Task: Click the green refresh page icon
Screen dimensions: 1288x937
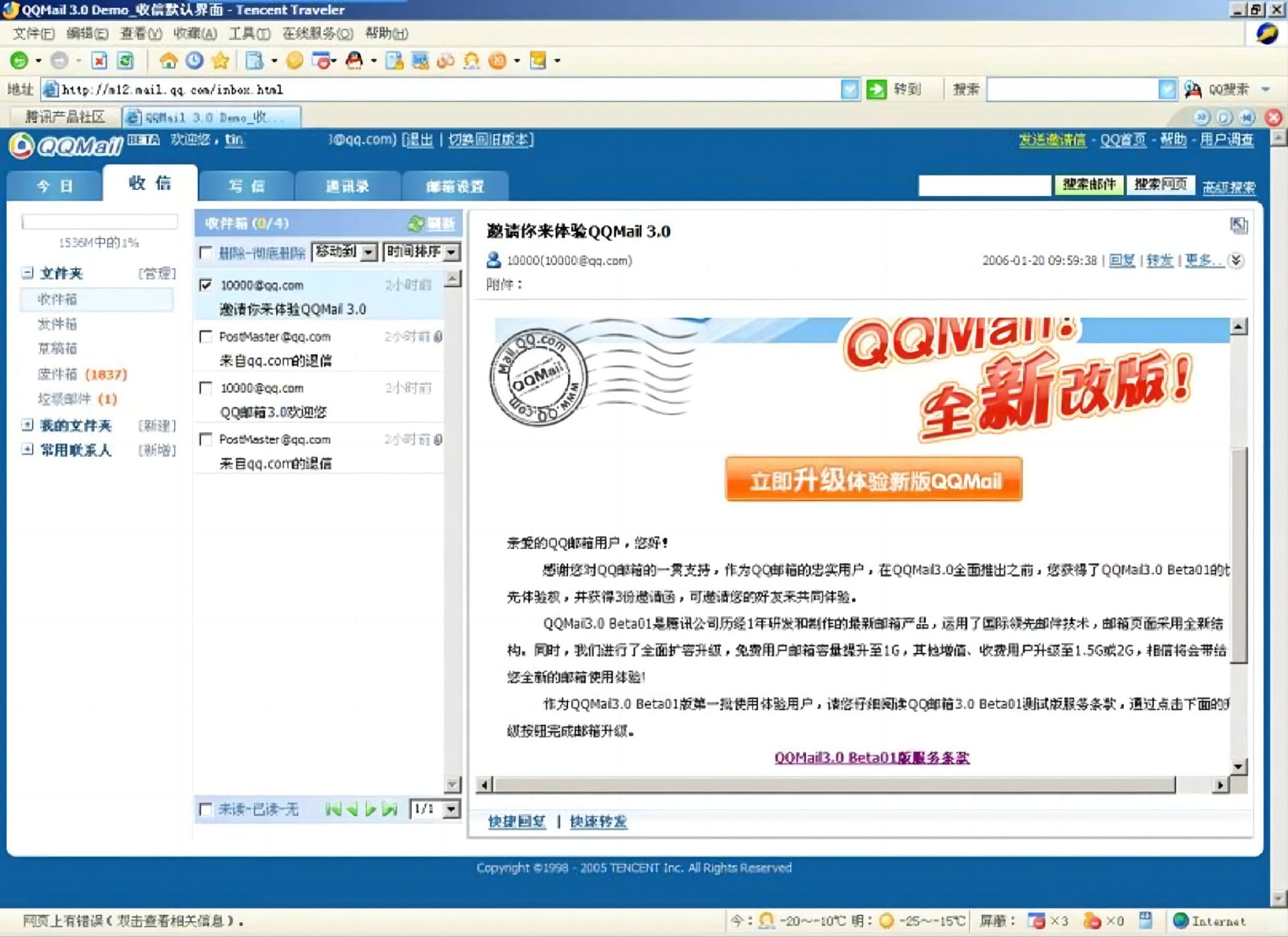Action: click(x=125, y=60)
